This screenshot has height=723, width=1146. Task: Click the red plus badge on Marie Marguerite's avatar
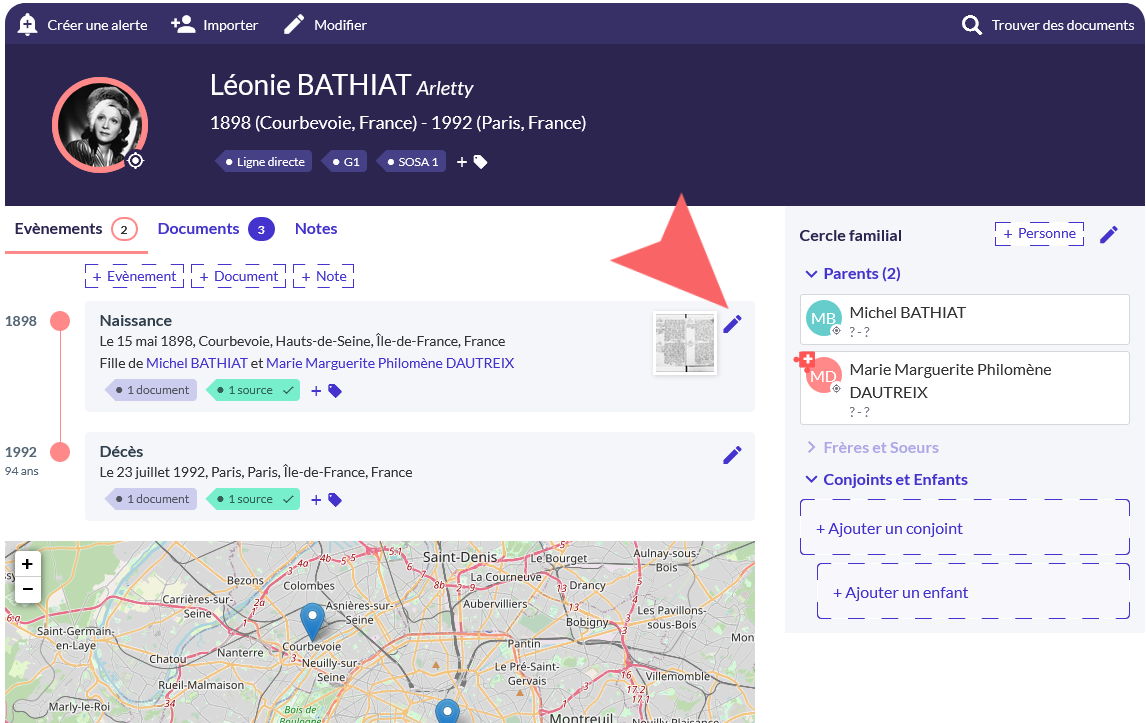pyautogui.click(x=806, y=359)
